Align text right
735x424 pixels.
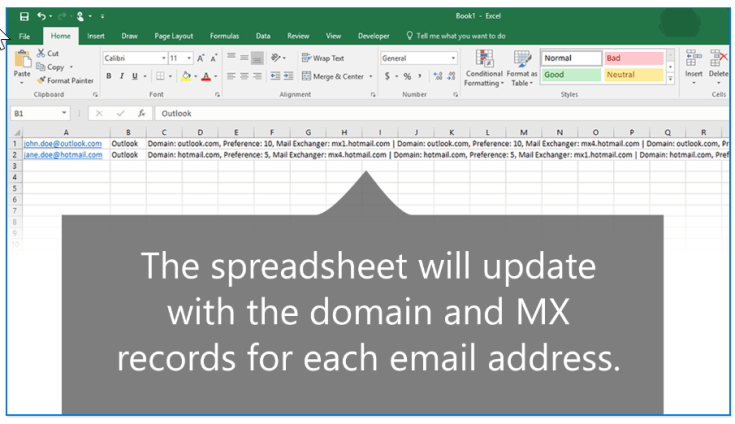pyautogui.click(x=257, y=76)
